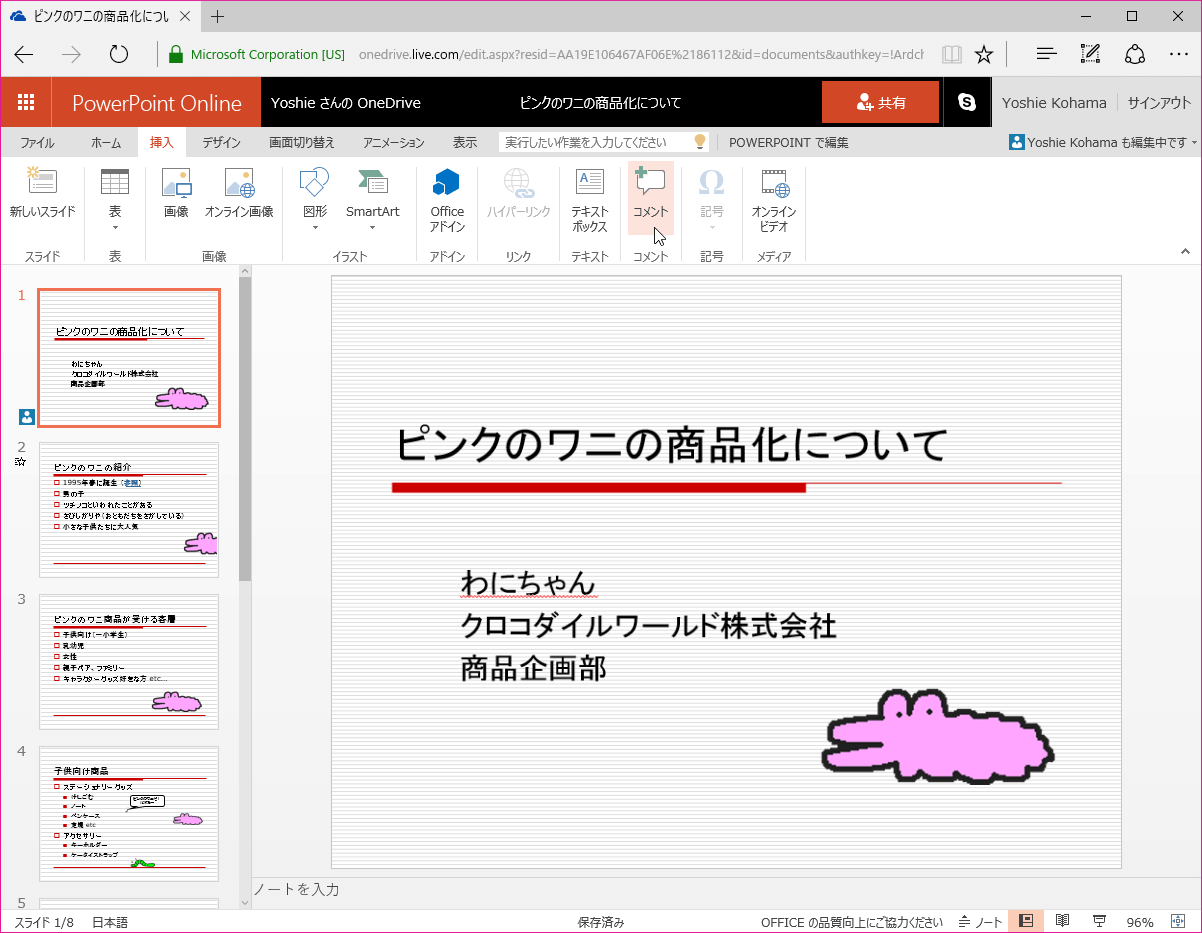Toggle the ノート notes pane button
The width and height of the screenshot is (1202, 933).
click(x=980, y=922)
